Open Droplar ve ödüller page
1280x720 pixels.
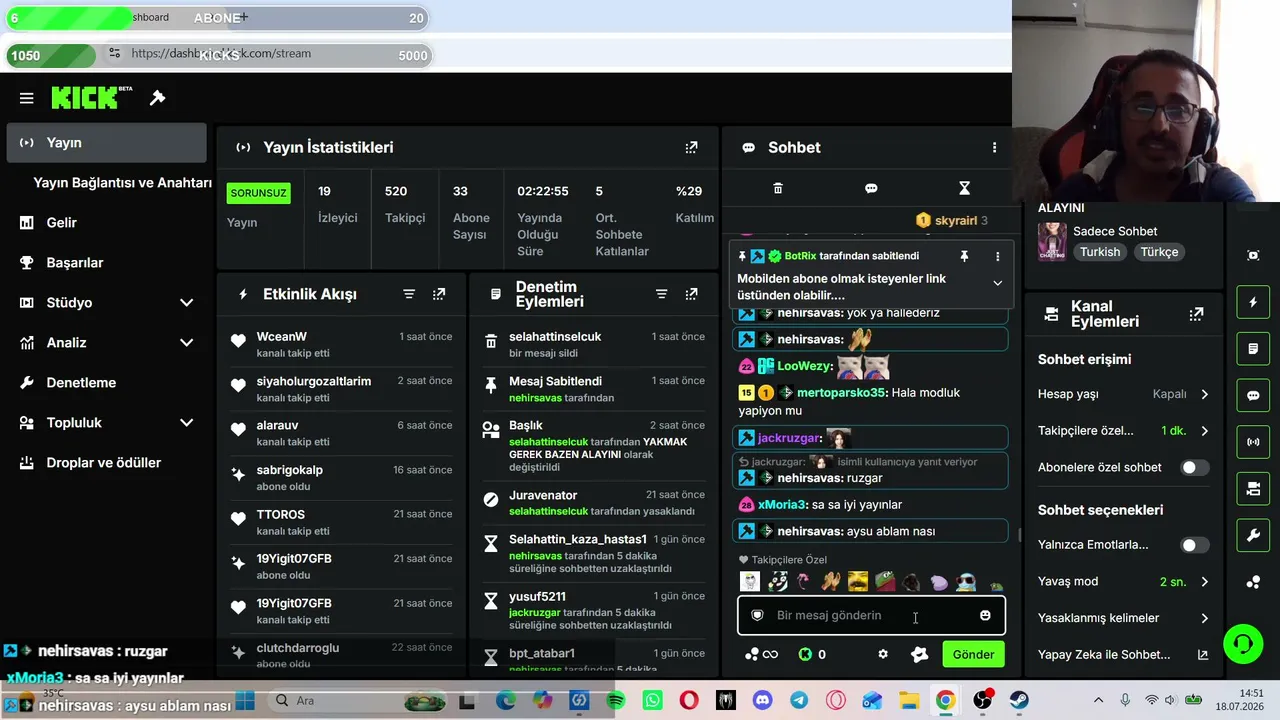pos(106,462)
